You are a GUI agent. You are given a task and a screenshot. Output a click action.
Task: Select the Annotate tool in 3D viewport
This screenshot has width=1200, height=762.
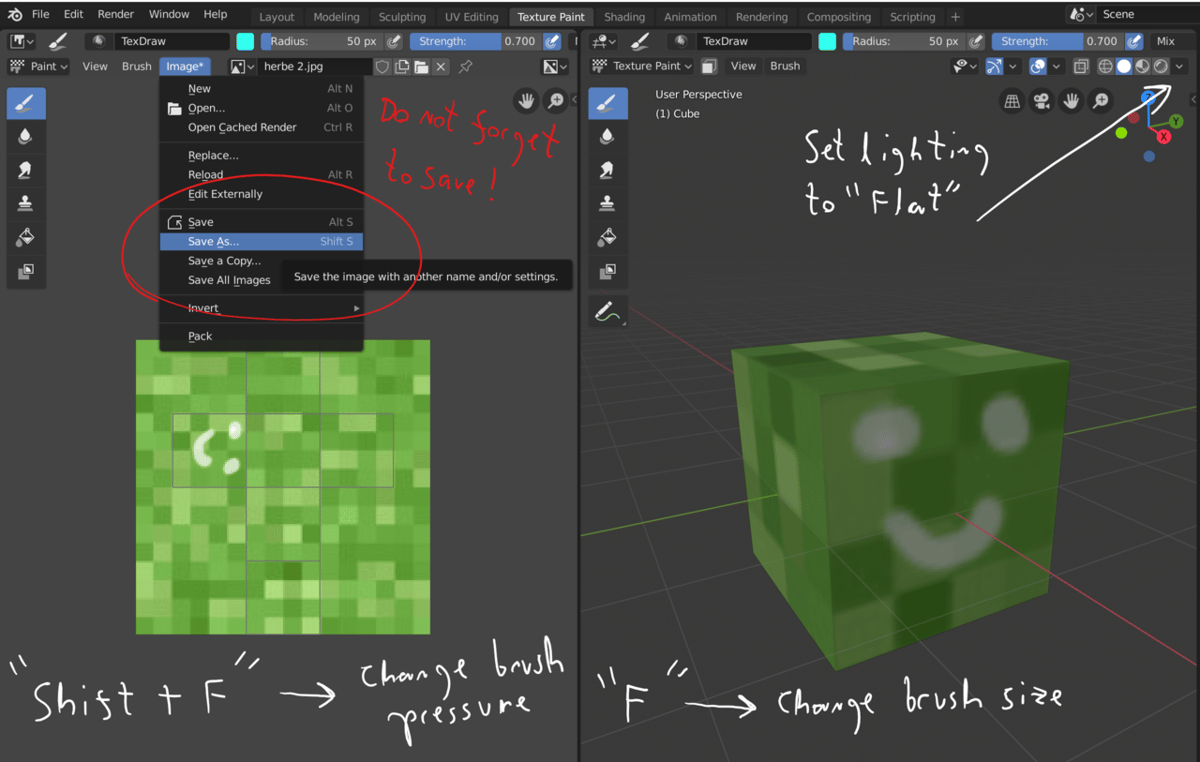click(607, 312)
